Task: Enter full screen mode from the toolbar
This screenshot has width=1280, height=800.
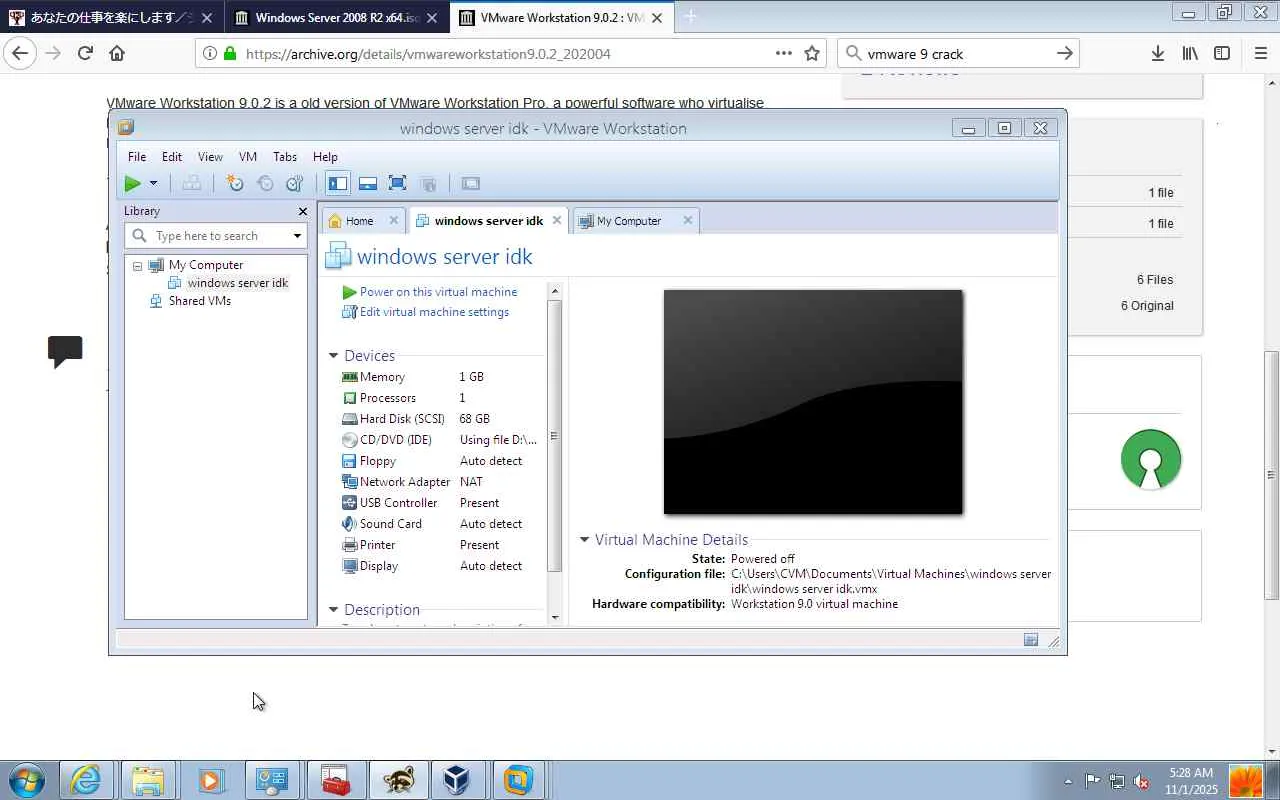Action: (397, 183)
